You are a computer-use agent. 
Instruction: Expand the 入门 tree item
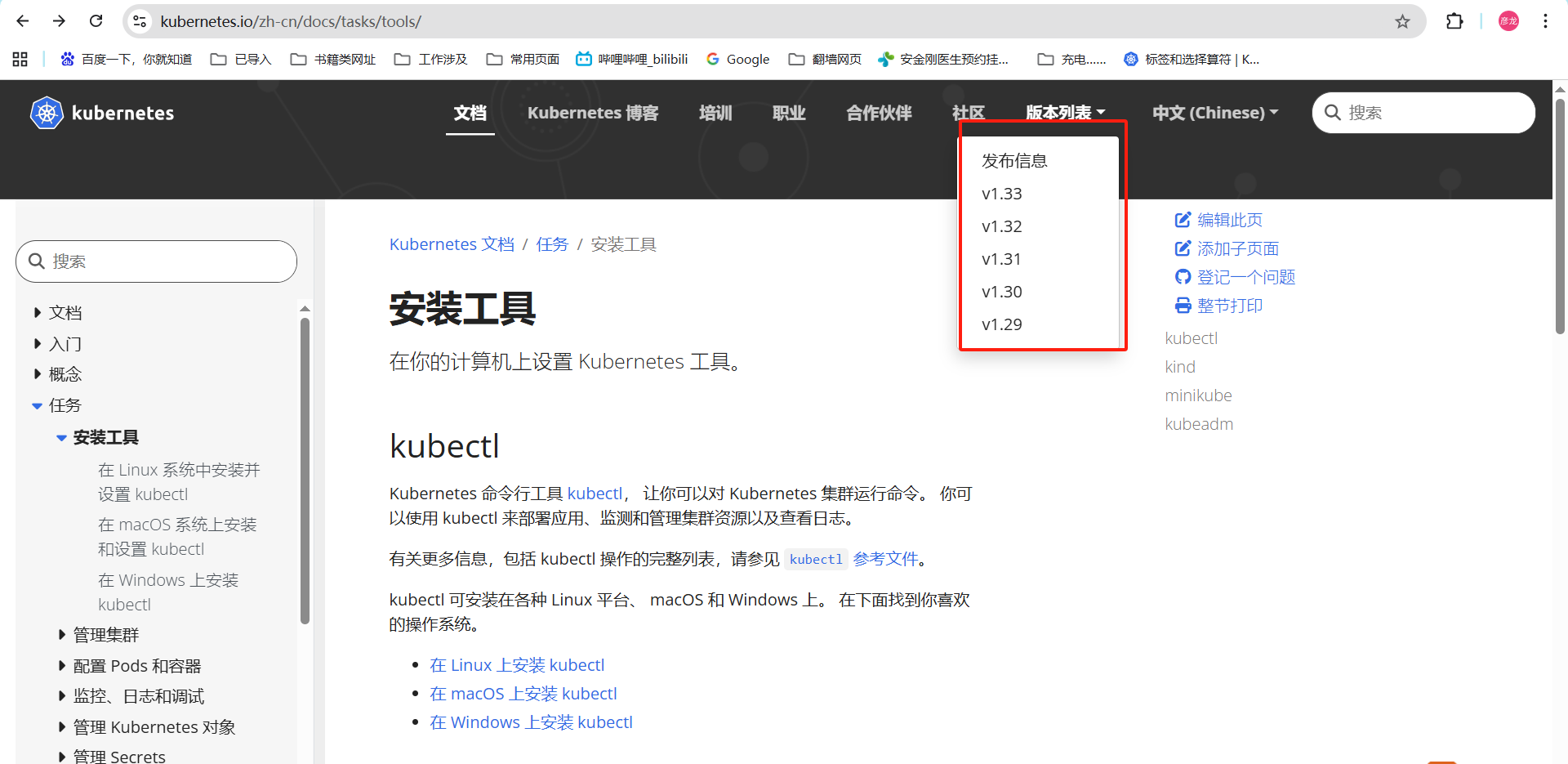(38, 343)
